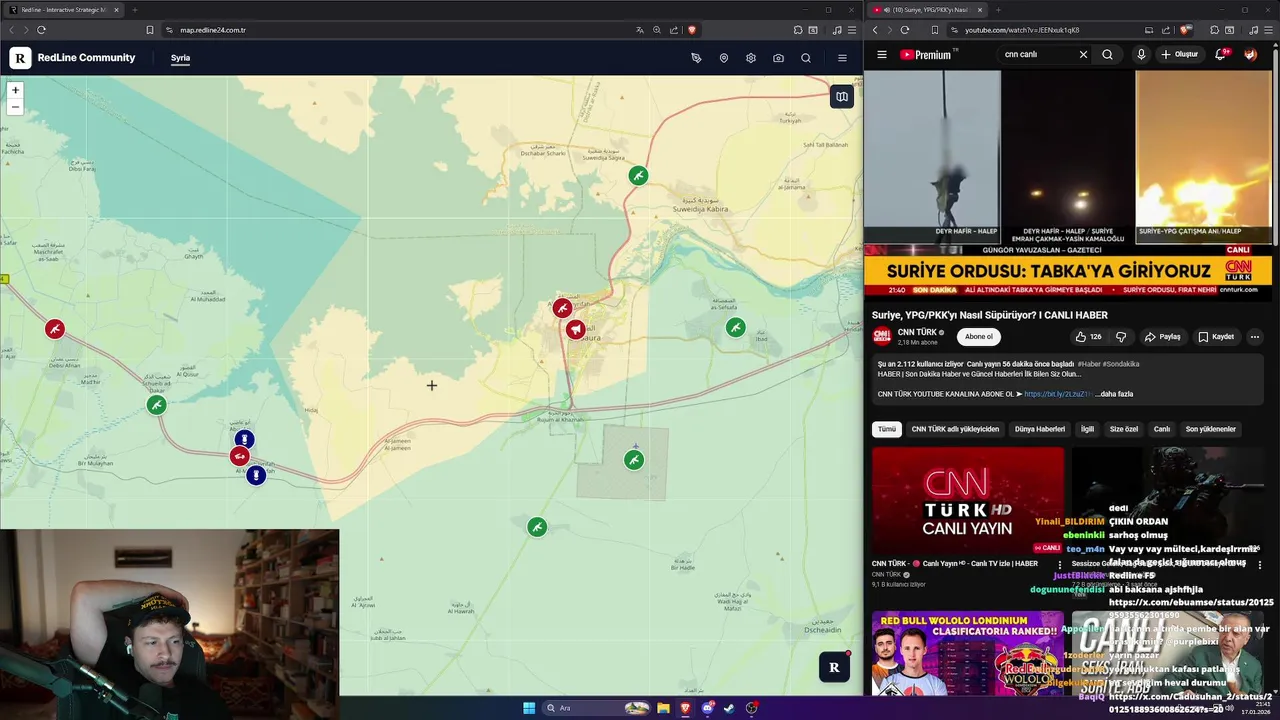Open Brave browser from the taskbar

685,708
